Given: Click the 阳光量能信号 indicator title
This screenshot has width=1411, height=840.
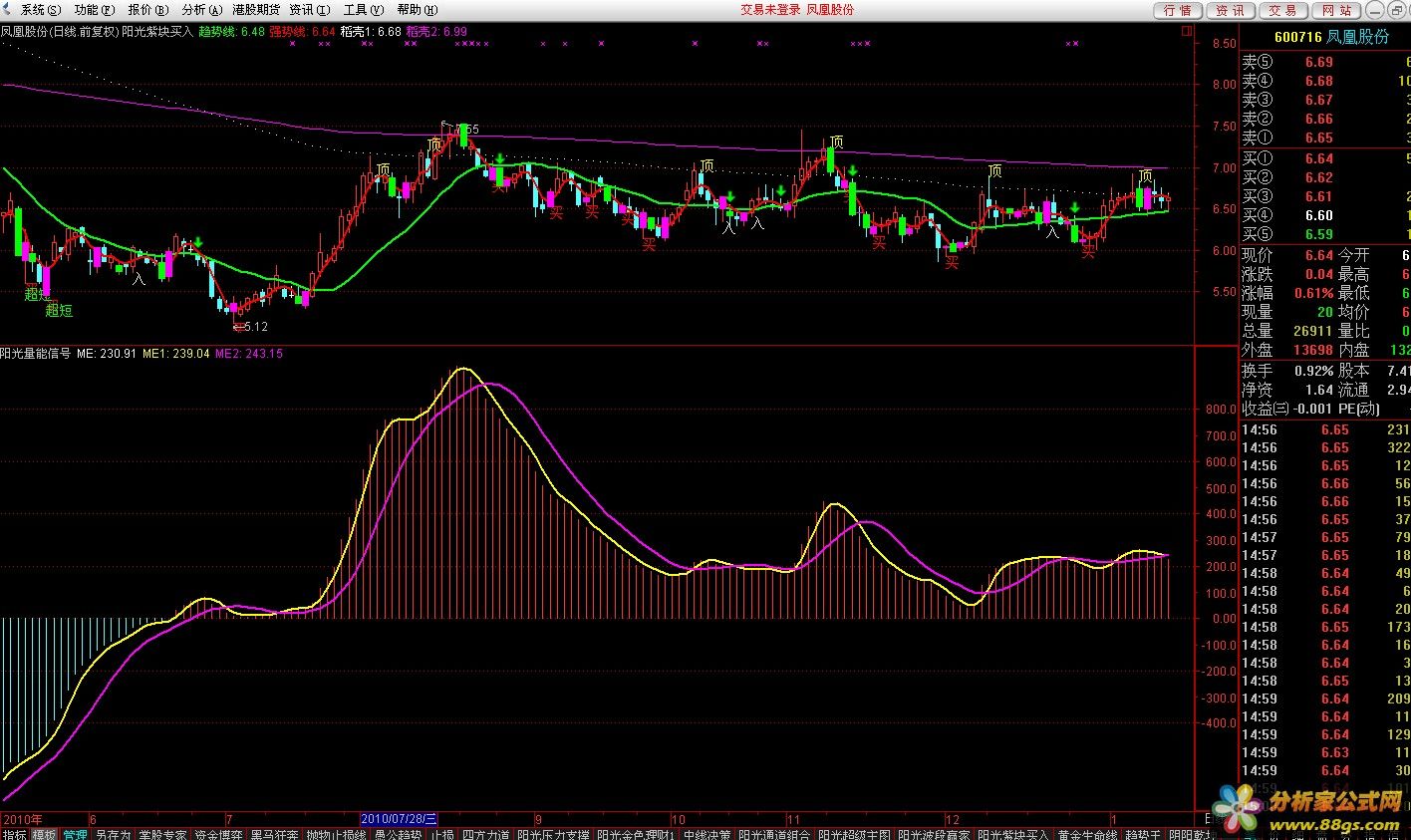Looking at the screenshot, I should coord(35,353).
